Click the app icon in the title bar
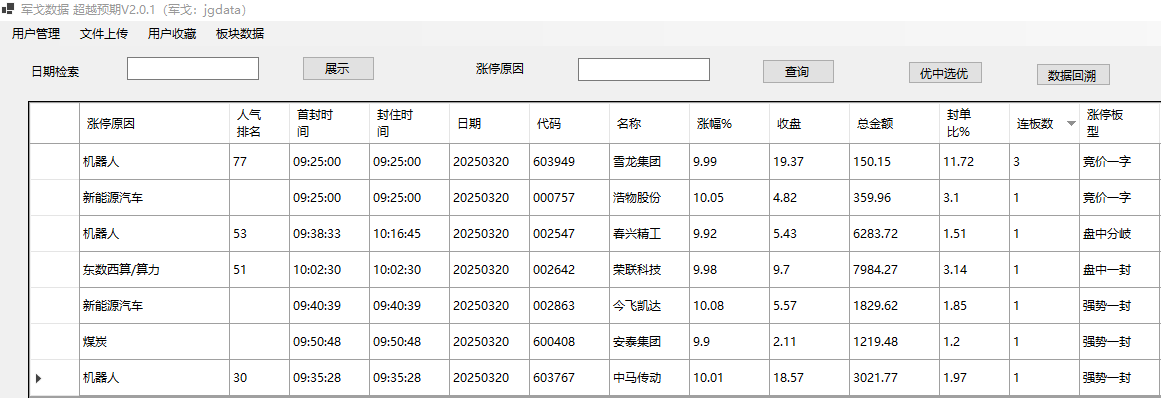The height and width of the screenshot is (398, 1161). [8, 10]
